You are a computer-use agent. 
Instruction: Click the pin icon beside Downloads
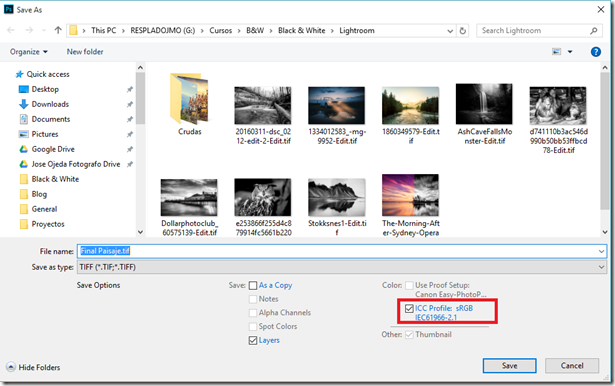tap(129, 104)
